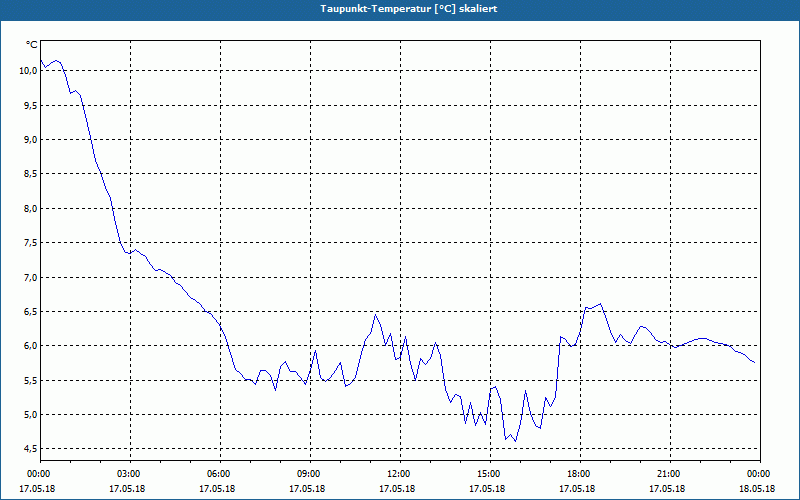Click the 8,0 y-axis value
800x500 pixels.
click(x=31, y=208)
